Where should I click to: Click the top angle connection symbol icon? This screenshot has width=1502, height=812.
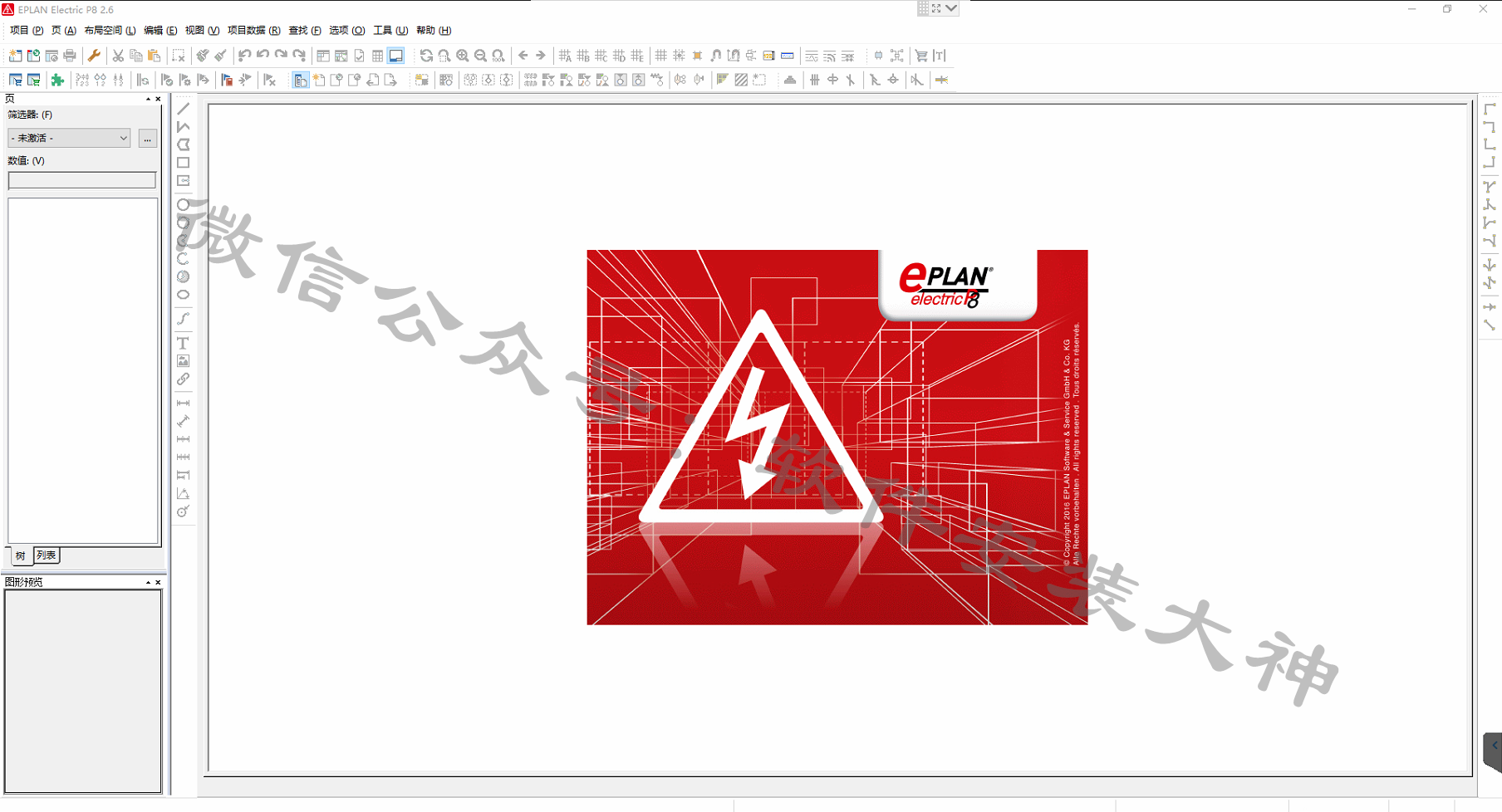click(x=1490, y=109)
